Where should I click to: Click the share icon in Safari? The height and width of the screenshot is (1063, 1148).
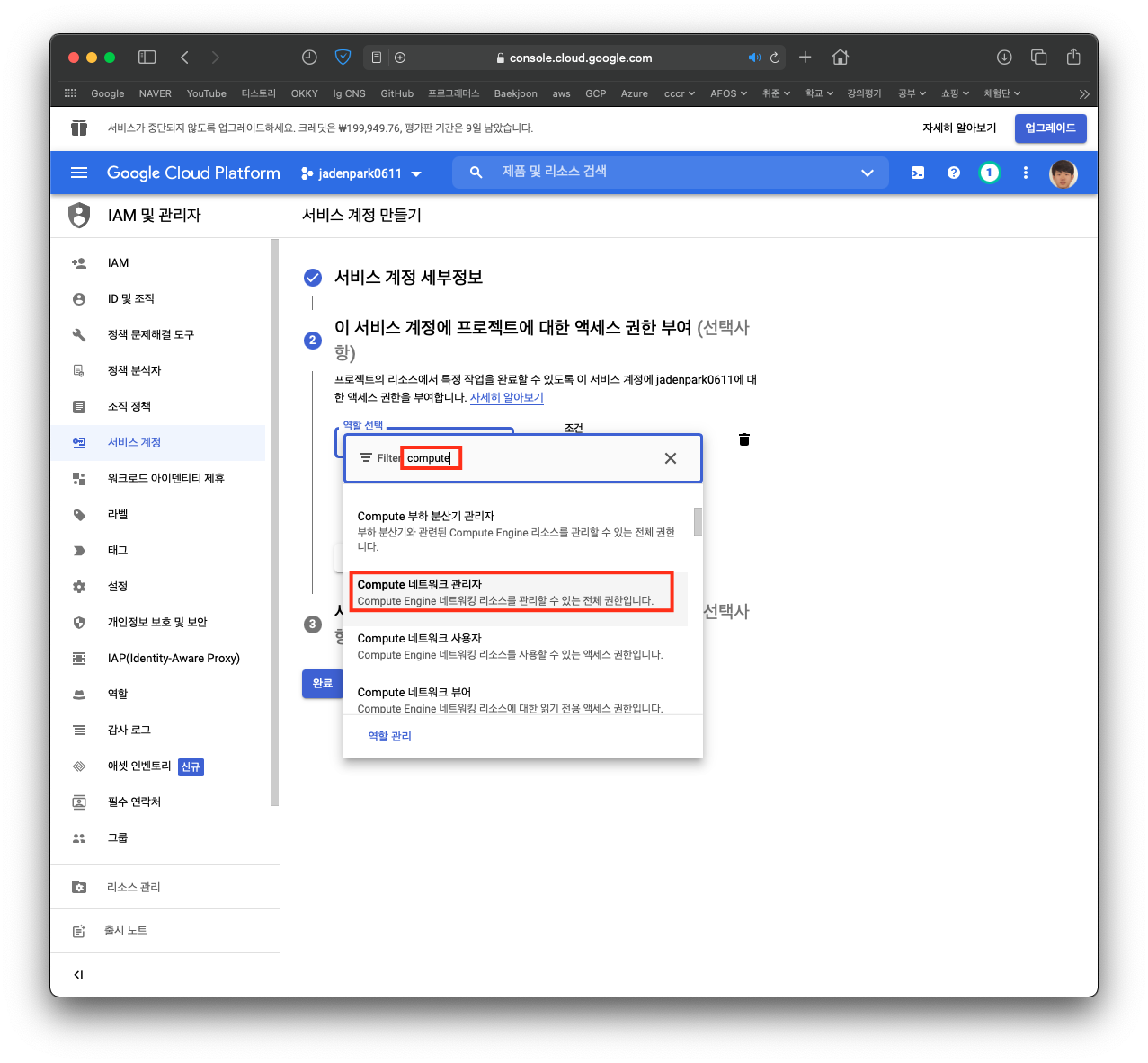(1073, 57)
